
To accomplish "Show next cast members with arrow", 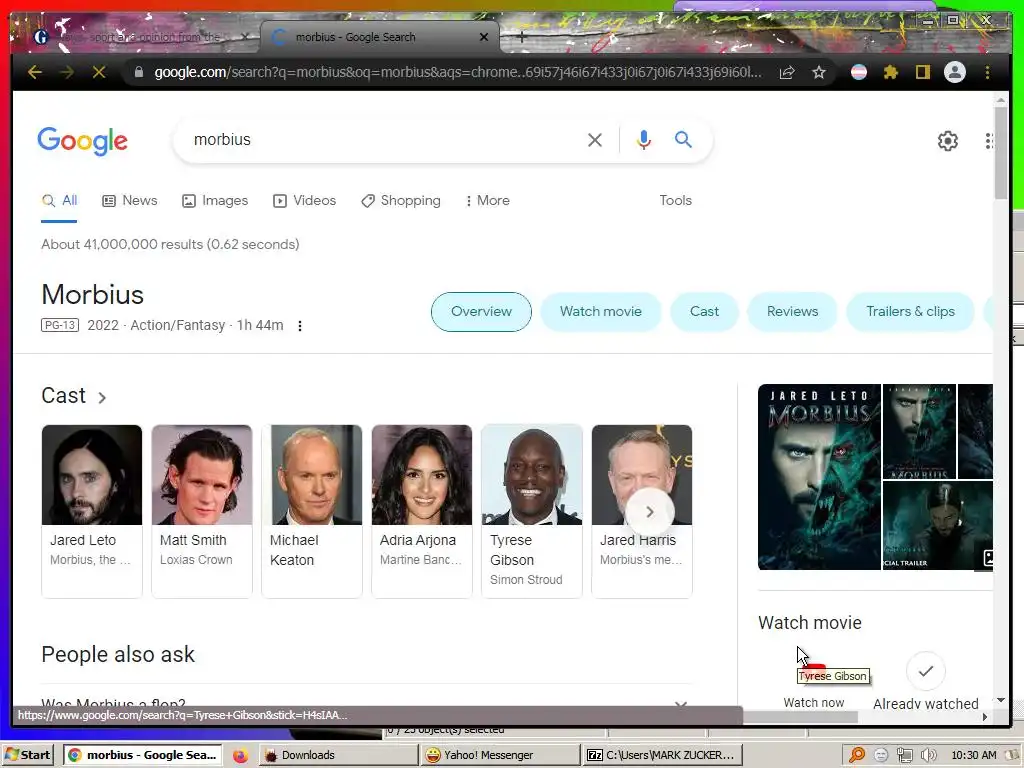I will (x=650, y=512).
